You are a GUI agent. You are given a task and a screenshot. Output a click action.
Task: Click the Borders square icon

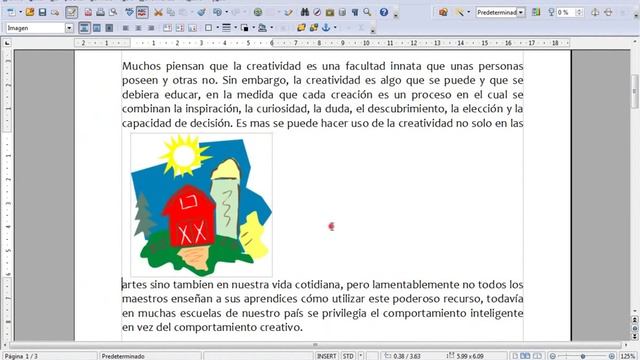pos(209,28)
